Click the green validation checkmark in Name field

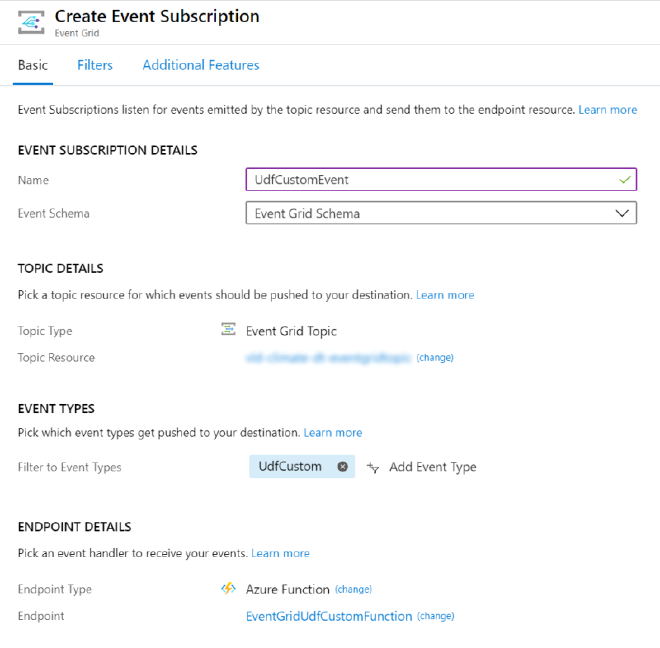pyautogui.click(x=625, y=180)
